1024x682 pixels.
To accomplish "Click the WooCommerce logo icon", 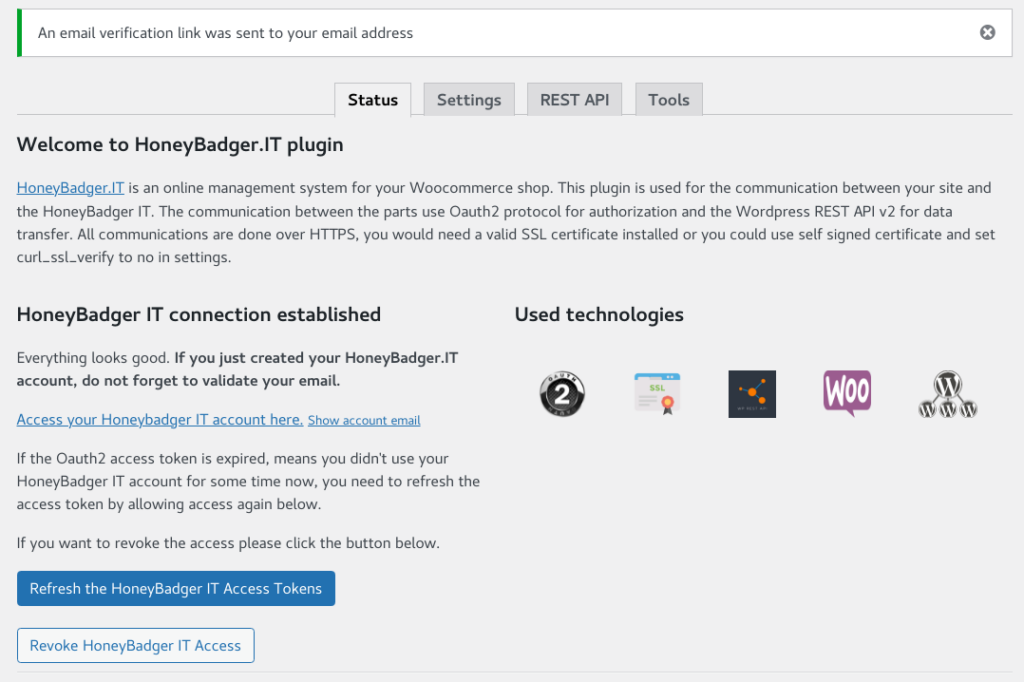I will 847,393.
